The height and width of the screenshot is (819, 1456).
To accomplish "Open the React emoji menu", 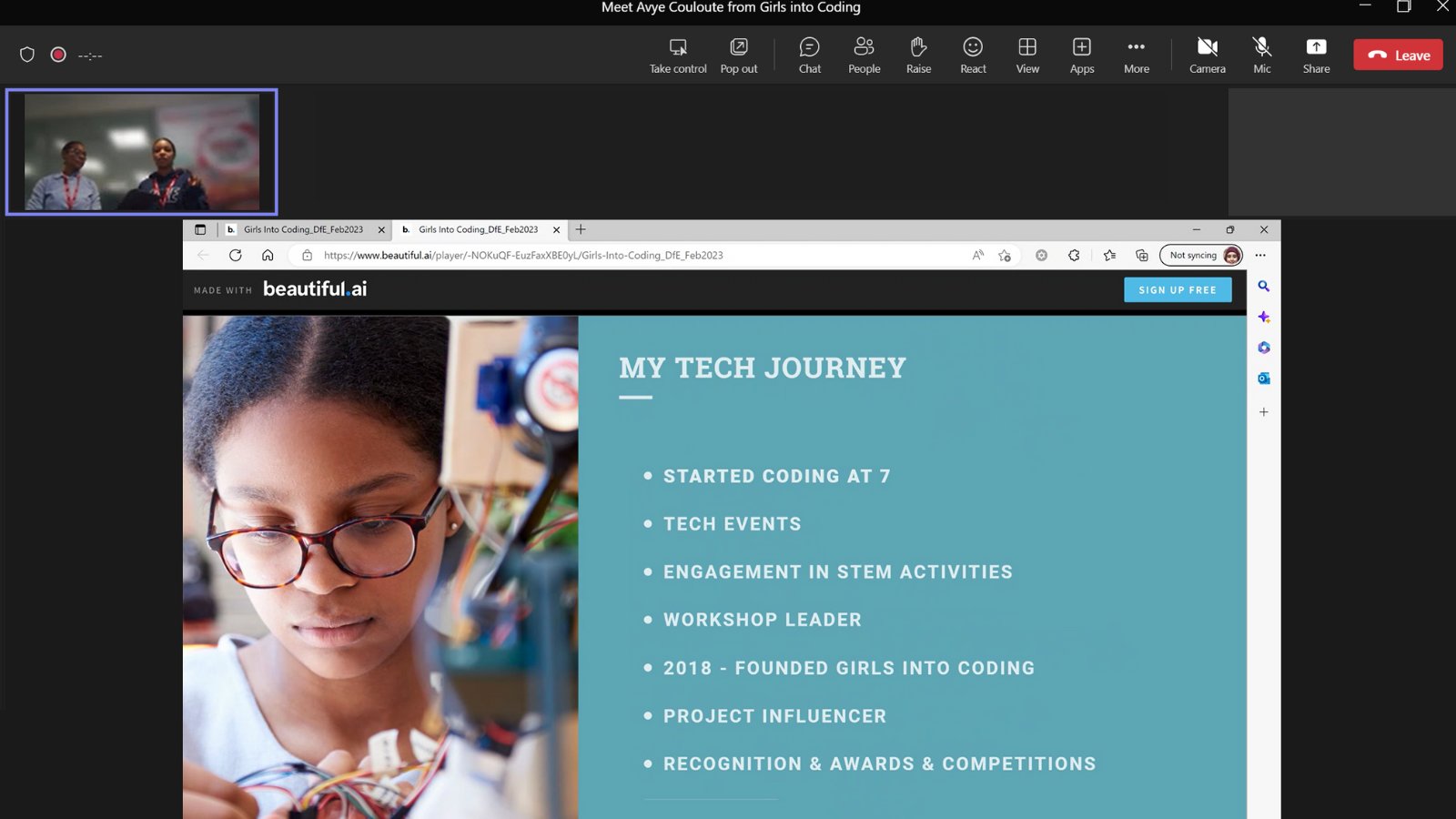I will (974, 56).
